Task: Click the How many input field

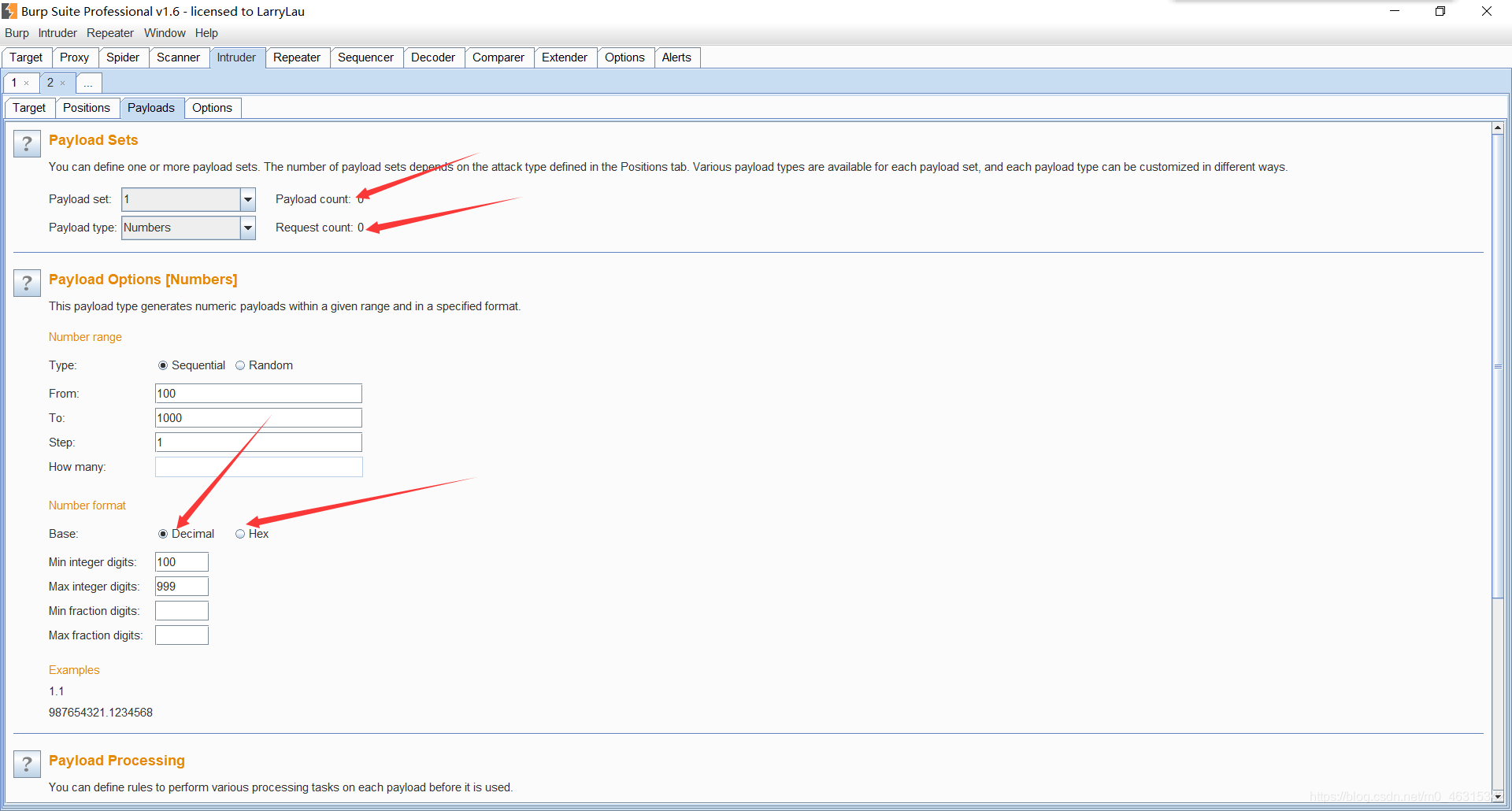Action: (258, 466)
